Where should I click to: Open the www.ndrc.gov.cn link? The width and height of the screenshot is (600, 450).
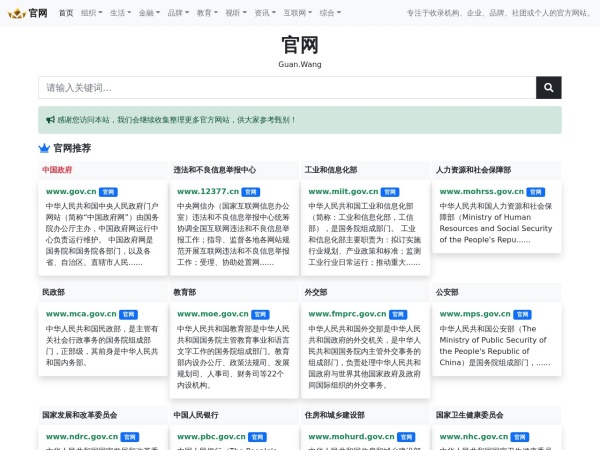82,437
